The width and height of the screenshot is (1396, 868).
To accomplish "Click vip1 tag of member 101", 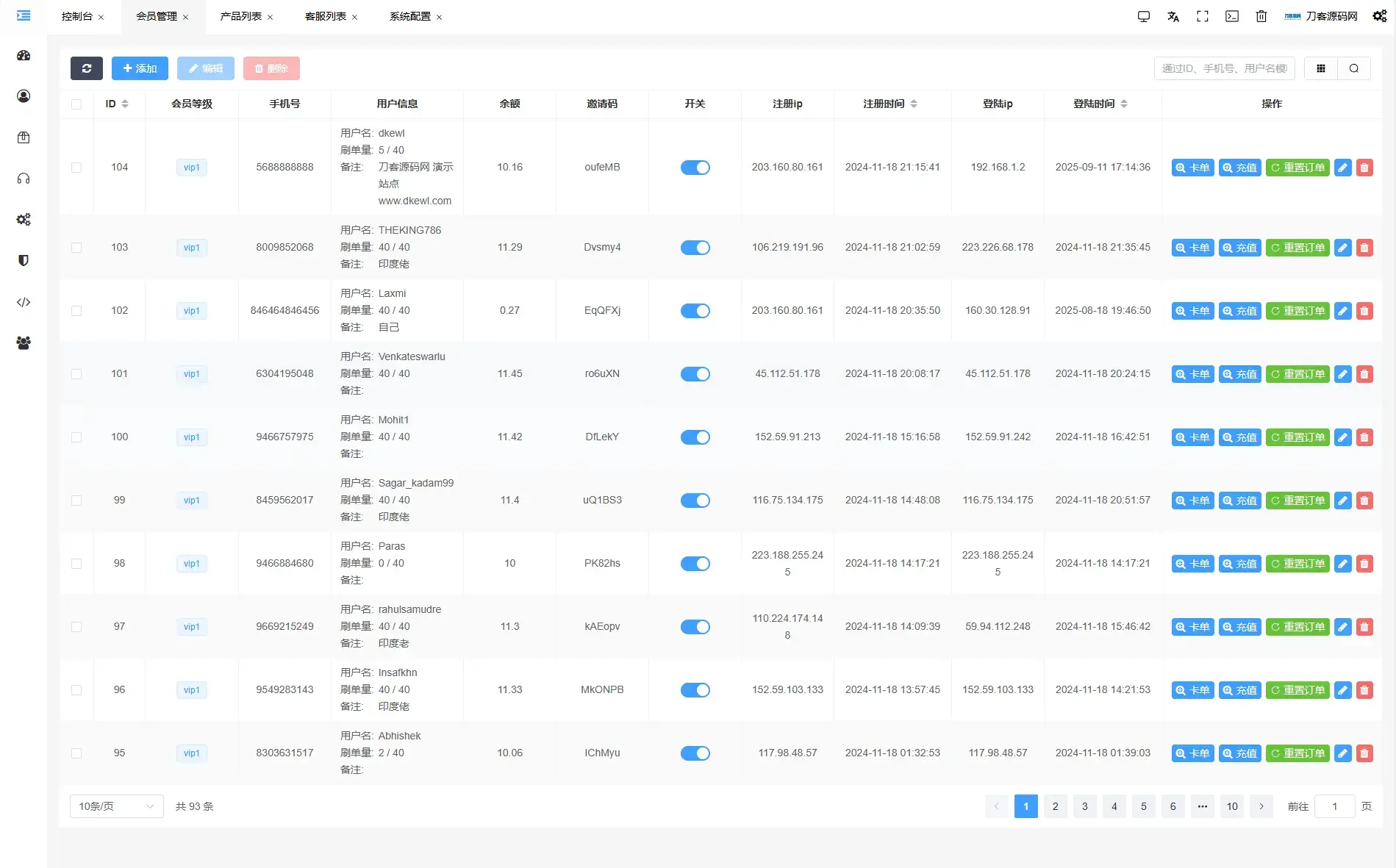I will pos(192,374).
